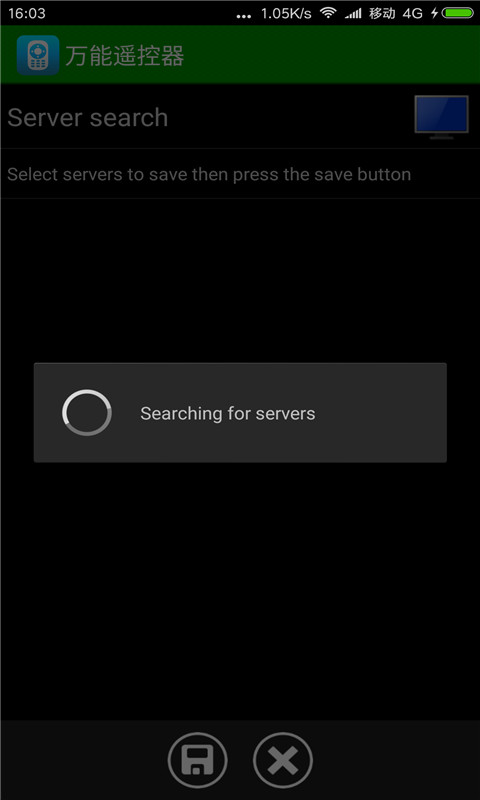Screen dimensions: 480x800
Task: Tap the three dots in status bar
Action: tap(244, 16)
